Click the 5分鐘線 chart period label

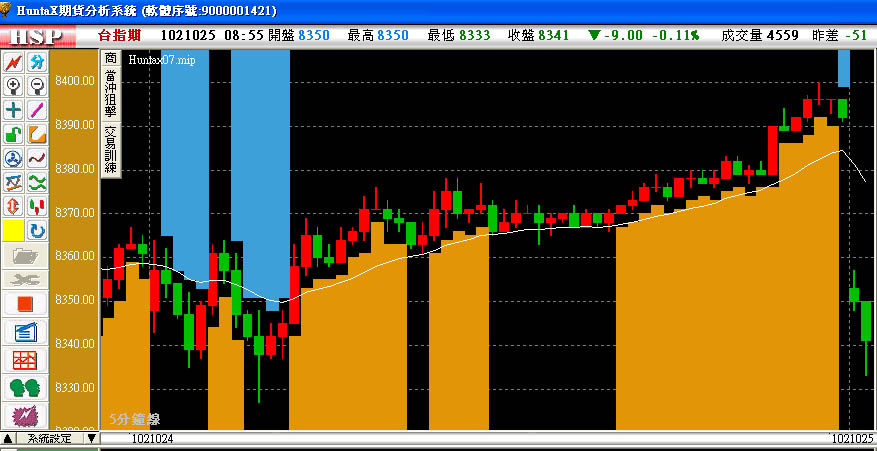tap(134, 419)
